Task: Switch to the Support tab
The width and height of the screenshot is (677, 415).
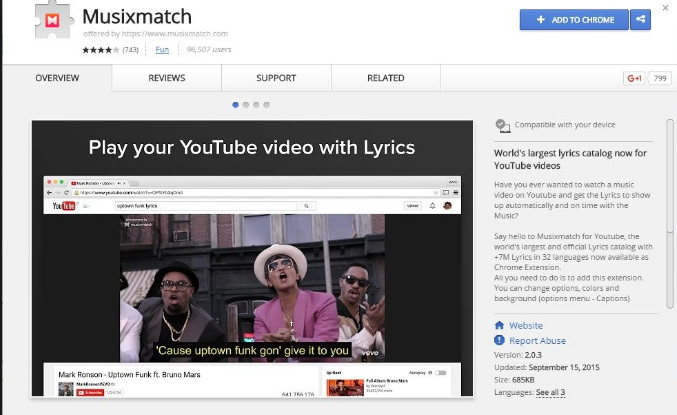Action: coord(276,78)
